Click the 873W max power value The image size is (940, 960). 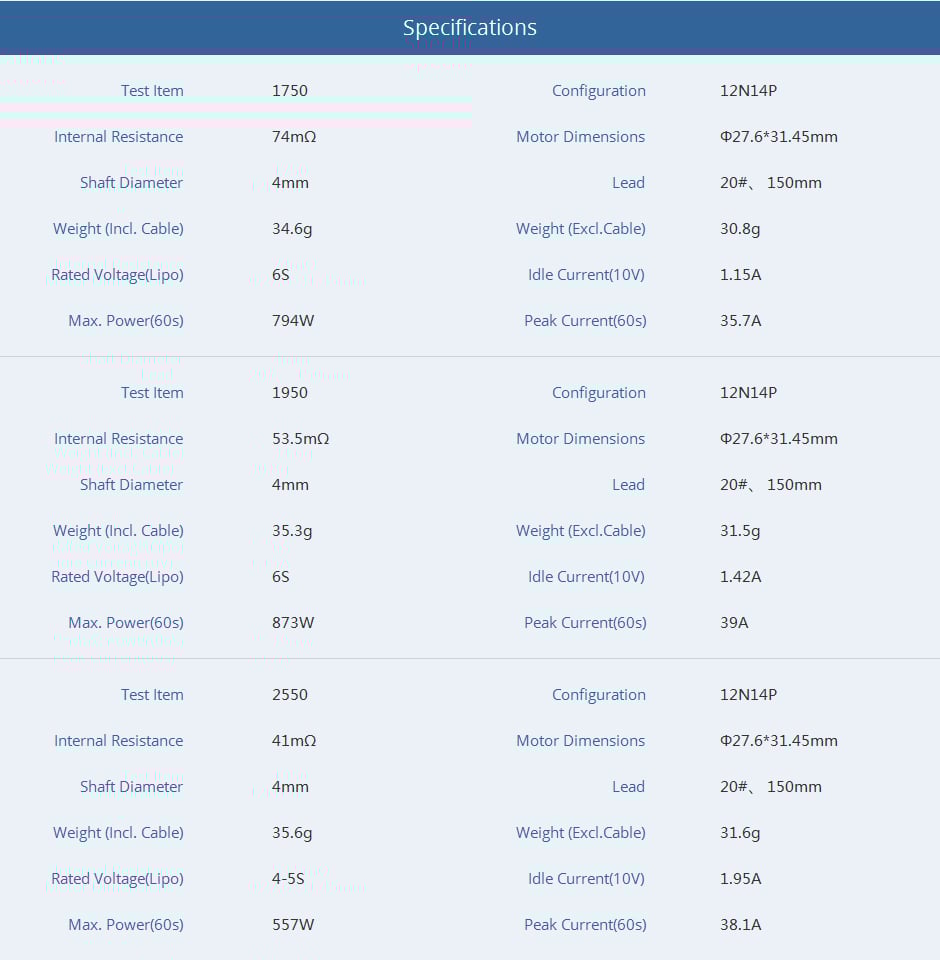293,623
